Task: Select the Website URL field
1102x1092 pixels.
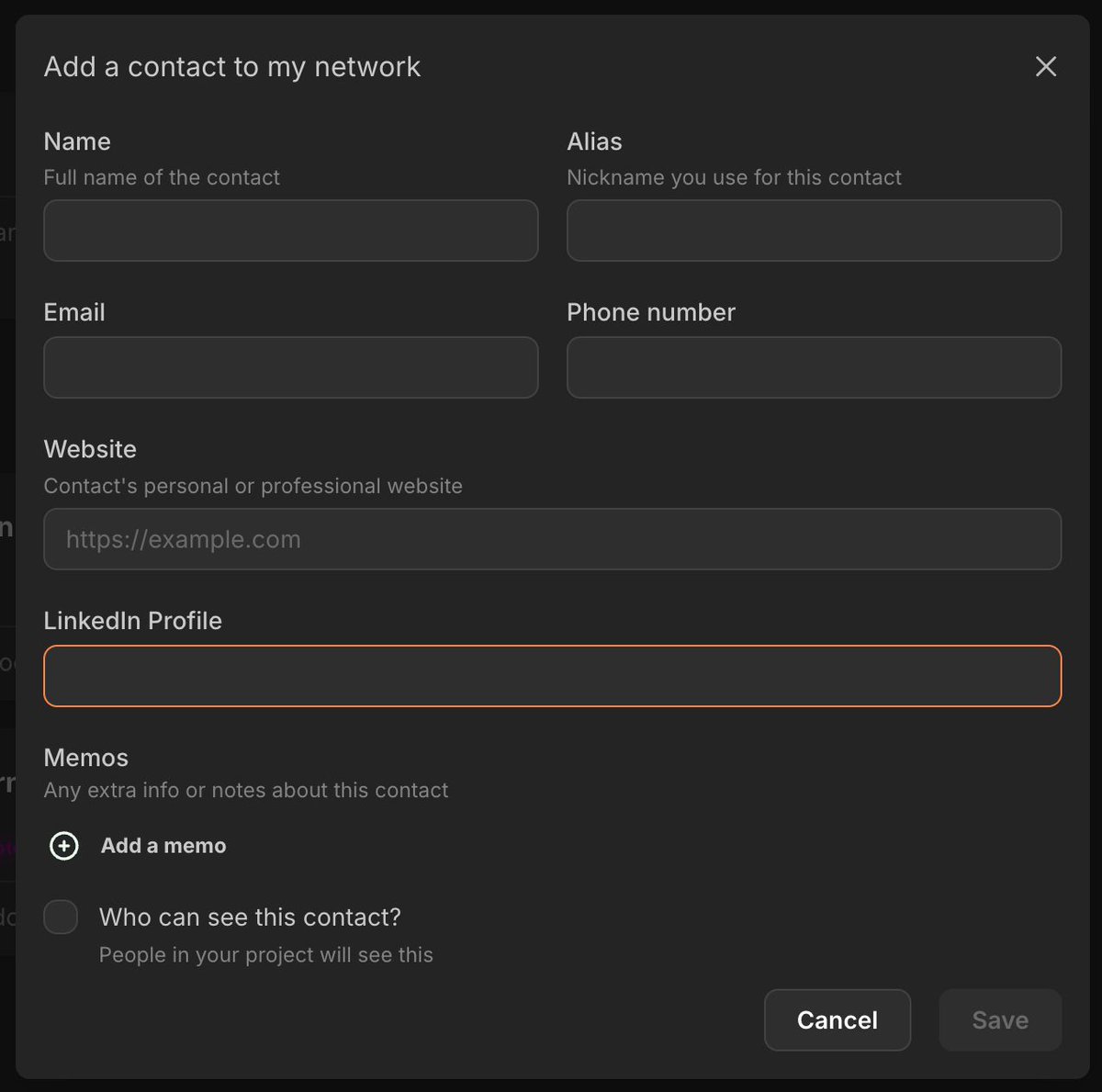Action: coord(553,539)
